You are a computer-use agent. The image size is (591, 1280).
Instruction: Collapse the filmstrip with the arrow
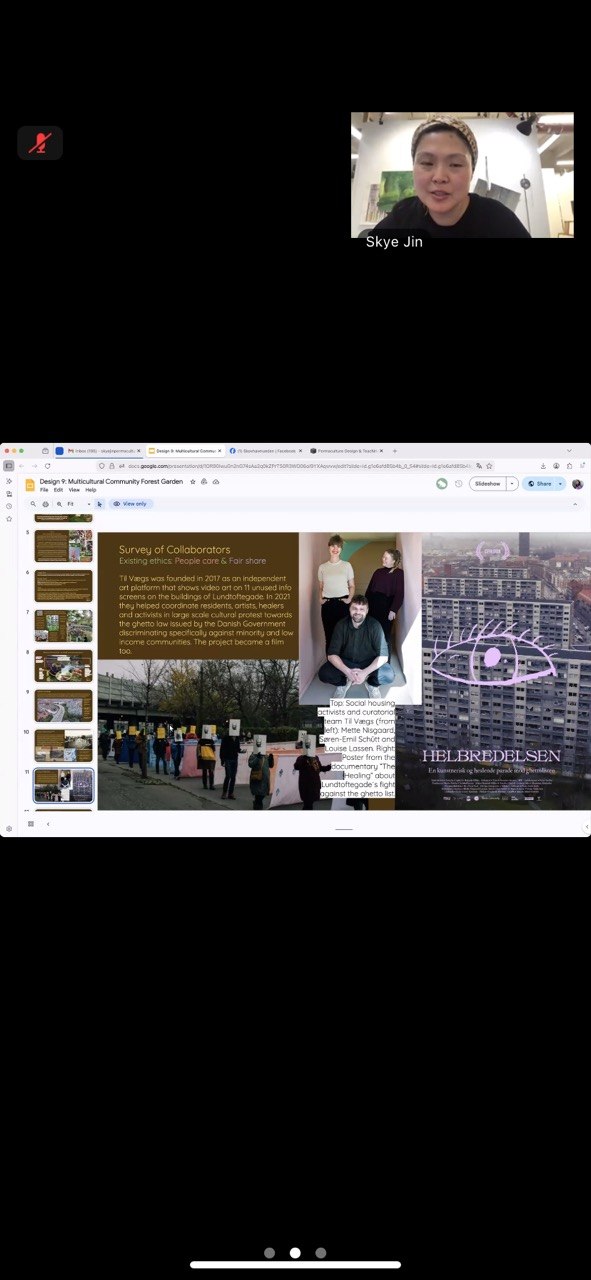[47, 824]
